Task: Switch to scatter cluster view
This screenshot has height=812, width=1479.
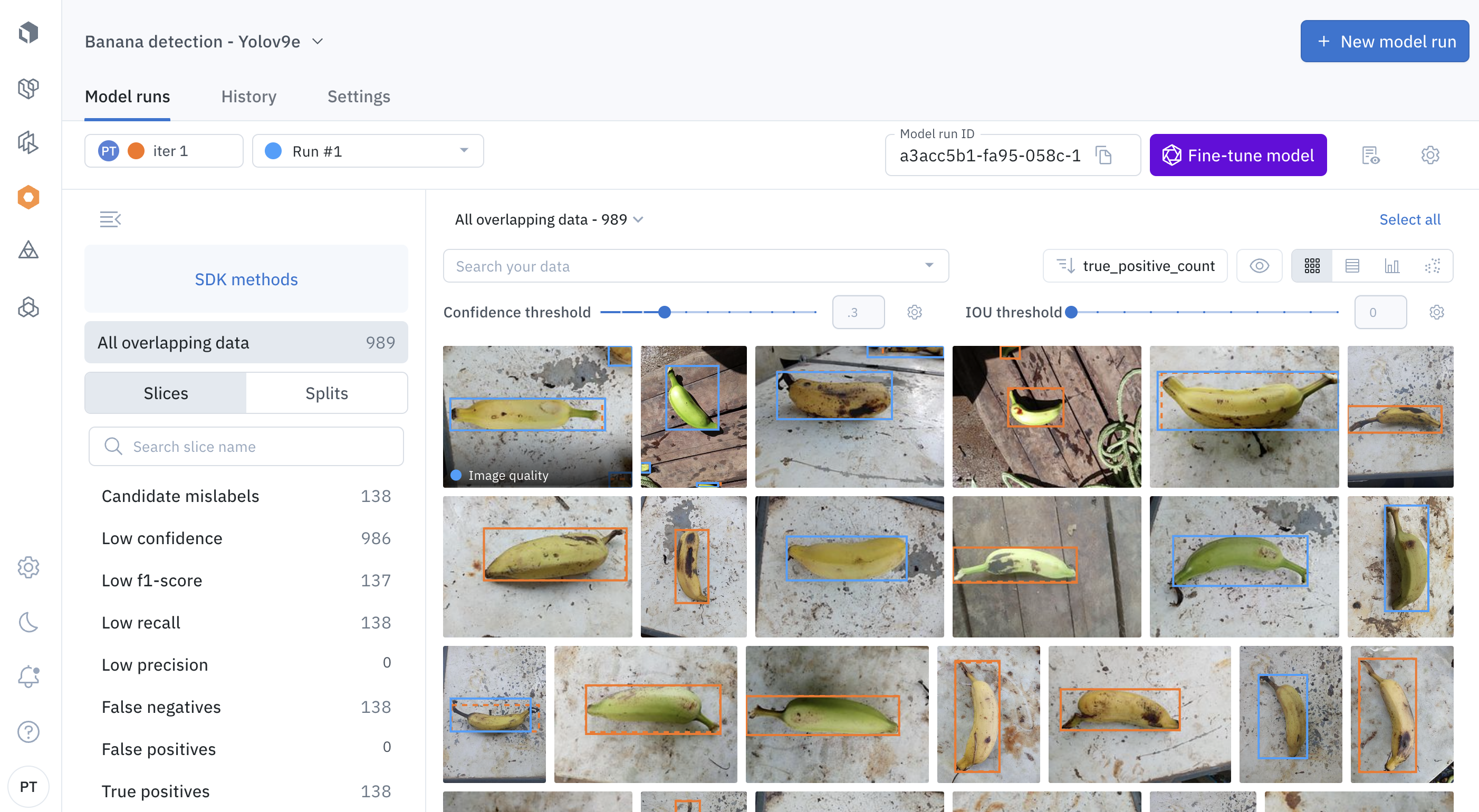Action: tap(1432, 266)
